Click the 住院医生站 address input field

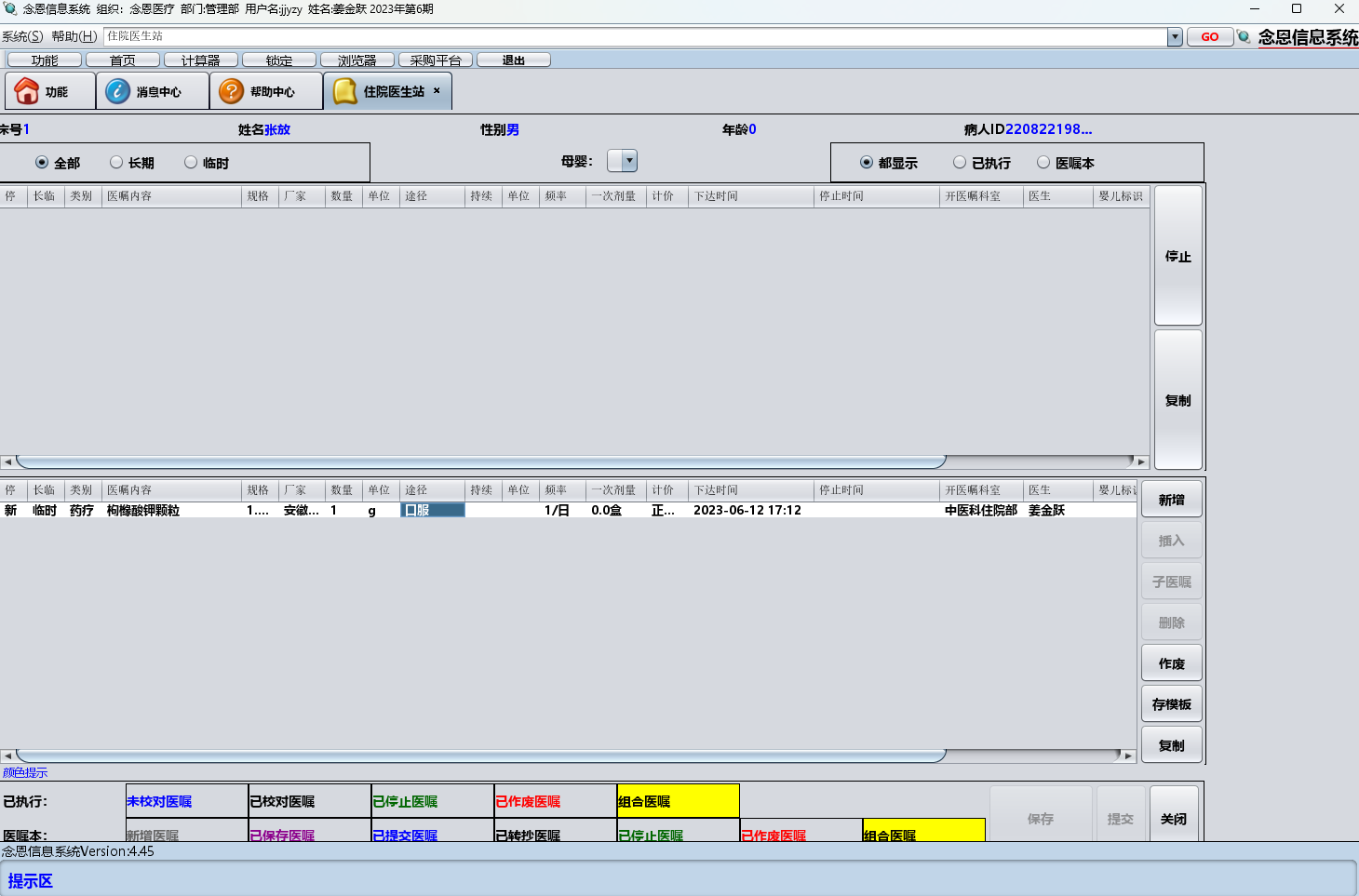tap(633, 36)
